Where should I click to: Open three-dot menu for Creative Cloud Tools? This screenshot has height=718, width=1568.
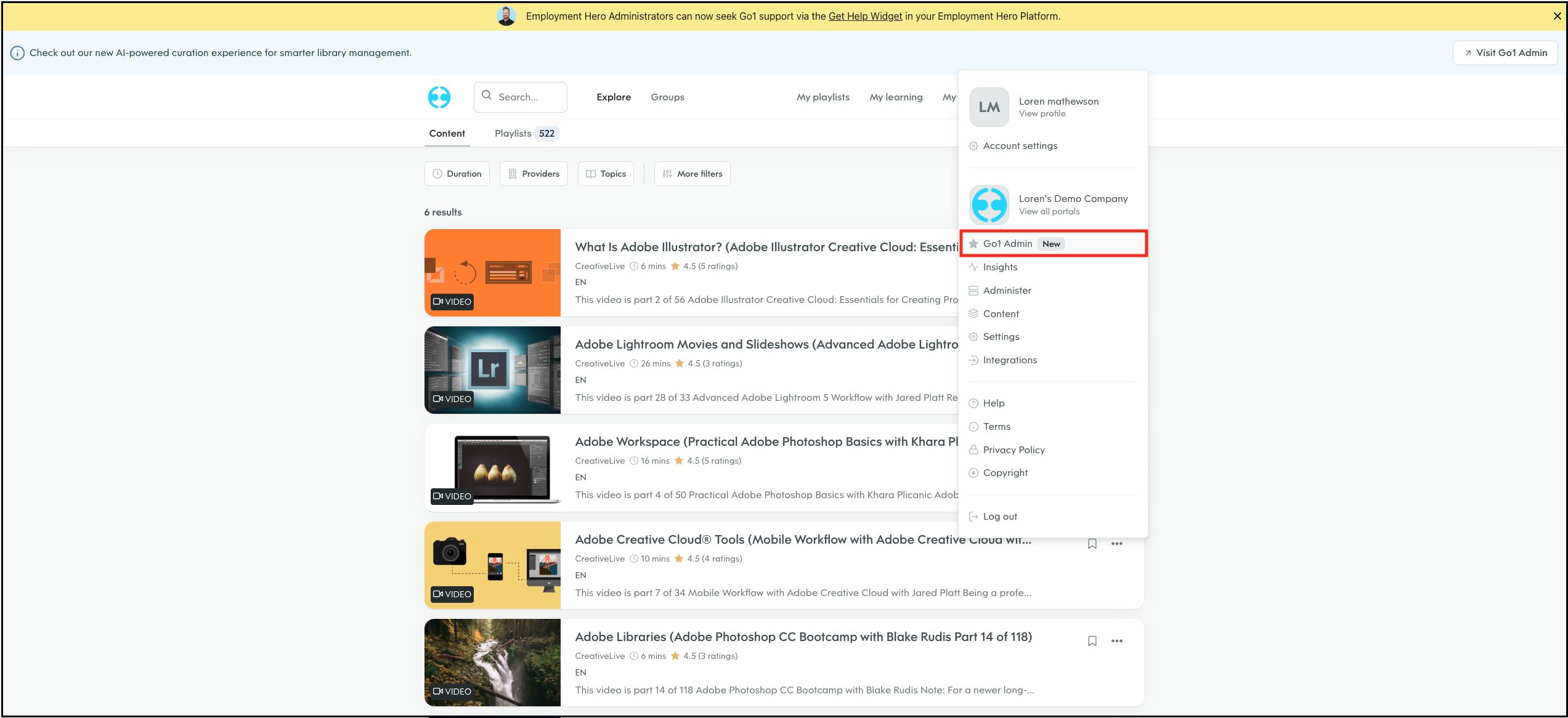pos(1116,544)
